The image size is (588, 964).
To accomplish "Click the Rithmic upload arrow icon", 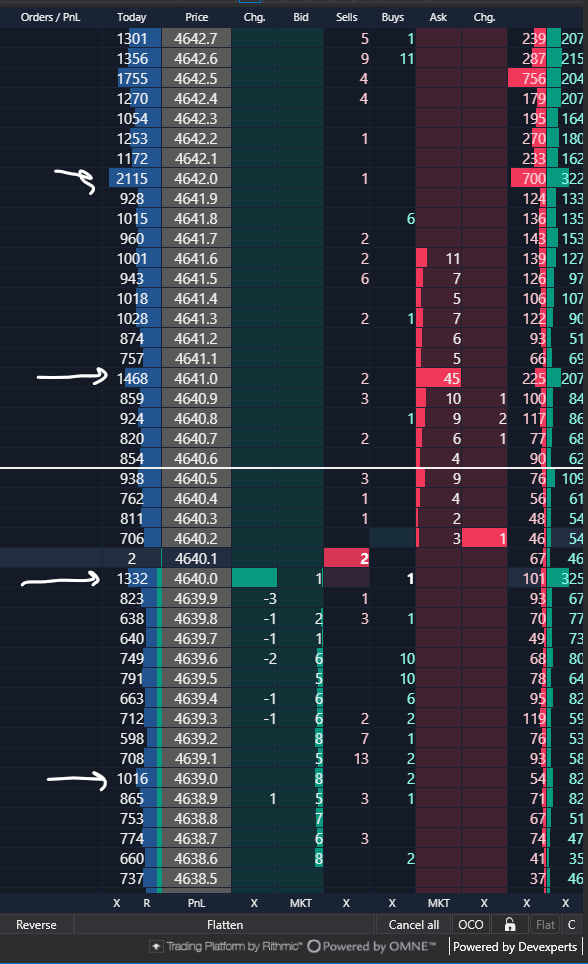I will coord(156,946).
